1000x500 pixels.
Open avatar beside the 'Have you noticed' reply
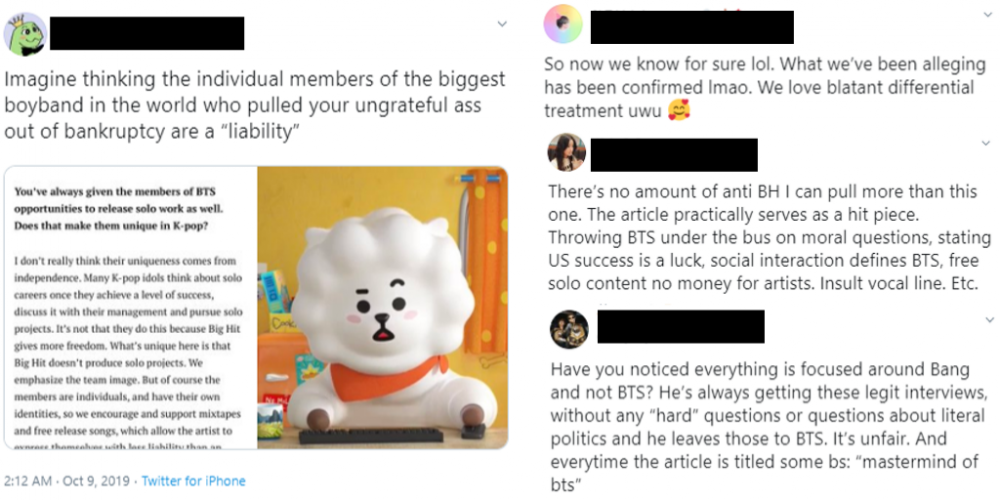(x=569, y=329)
